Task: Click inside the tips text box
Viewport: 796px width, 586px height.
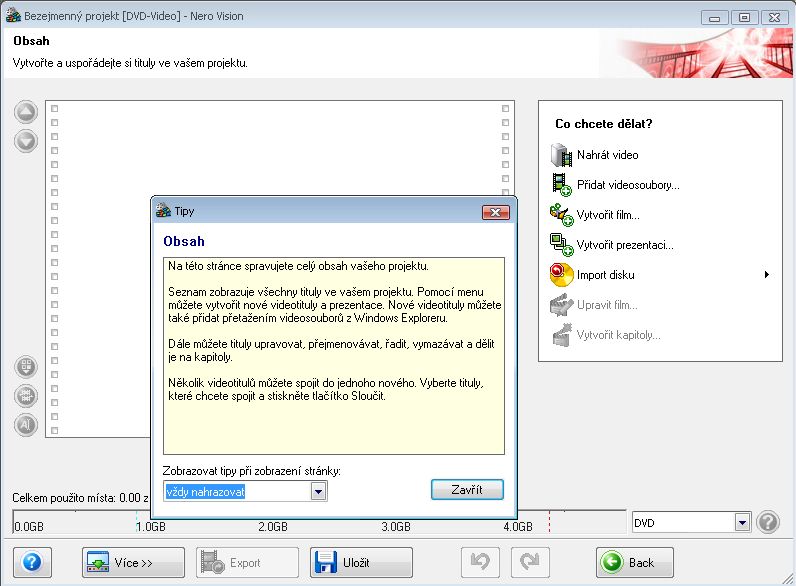Action: click(x=334, y=356)
